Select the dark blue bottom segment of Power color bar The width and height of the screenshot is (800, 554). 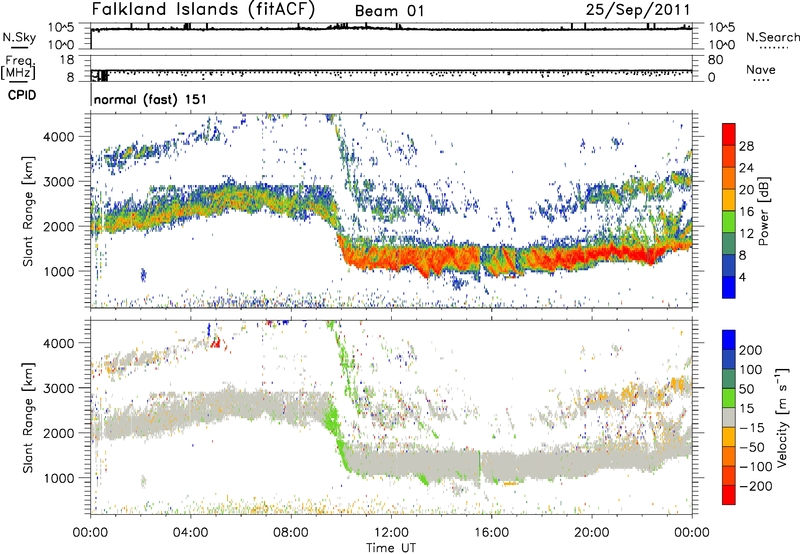[729, 287]
